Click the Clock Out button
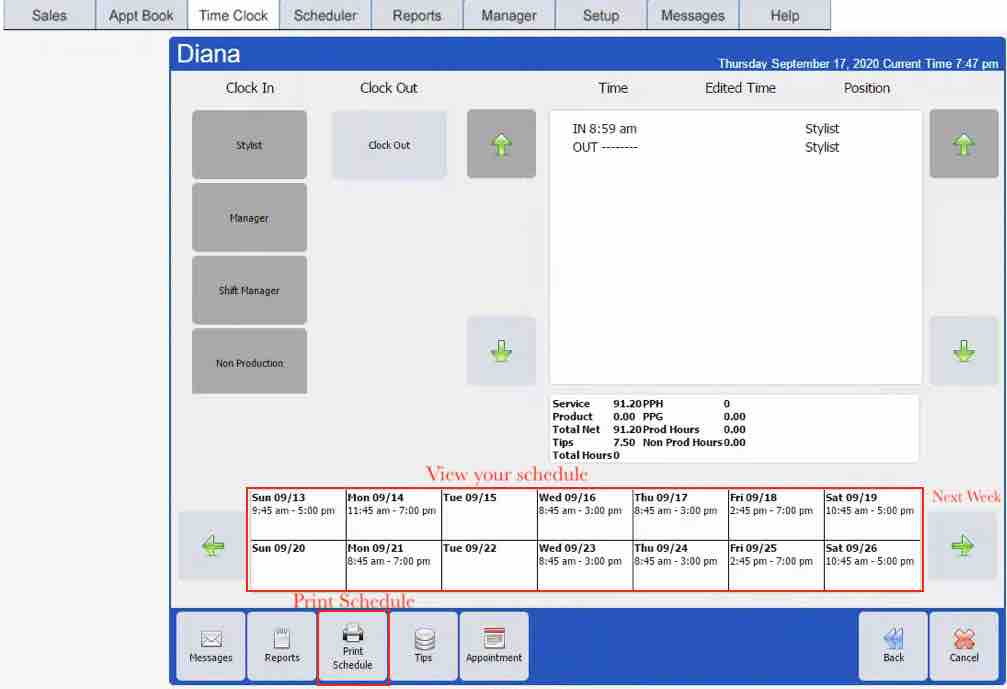Screen dimensions: 1007x689 click(389, 145)
